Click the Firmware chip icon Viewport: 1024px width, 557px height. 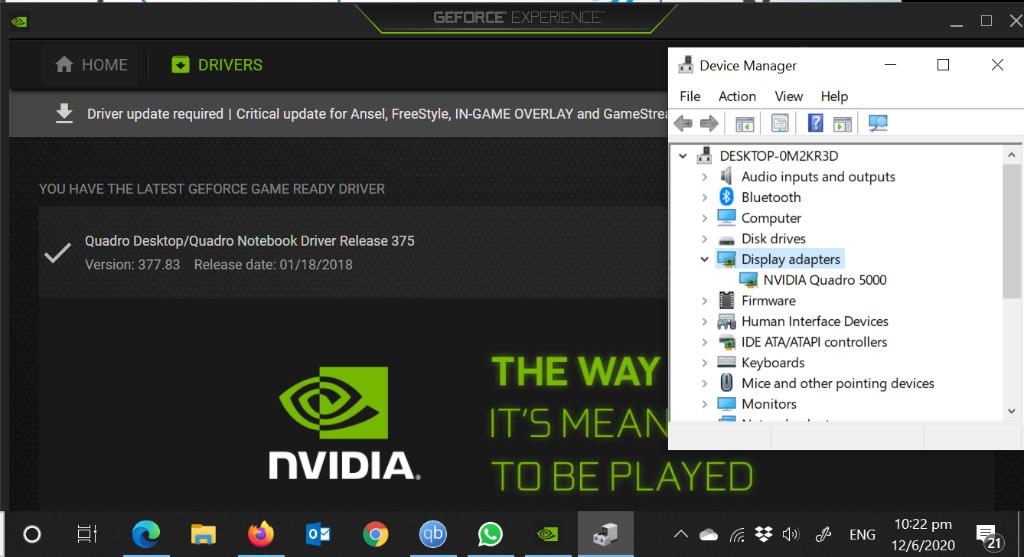pyautogui.click(x=726, y=300)
